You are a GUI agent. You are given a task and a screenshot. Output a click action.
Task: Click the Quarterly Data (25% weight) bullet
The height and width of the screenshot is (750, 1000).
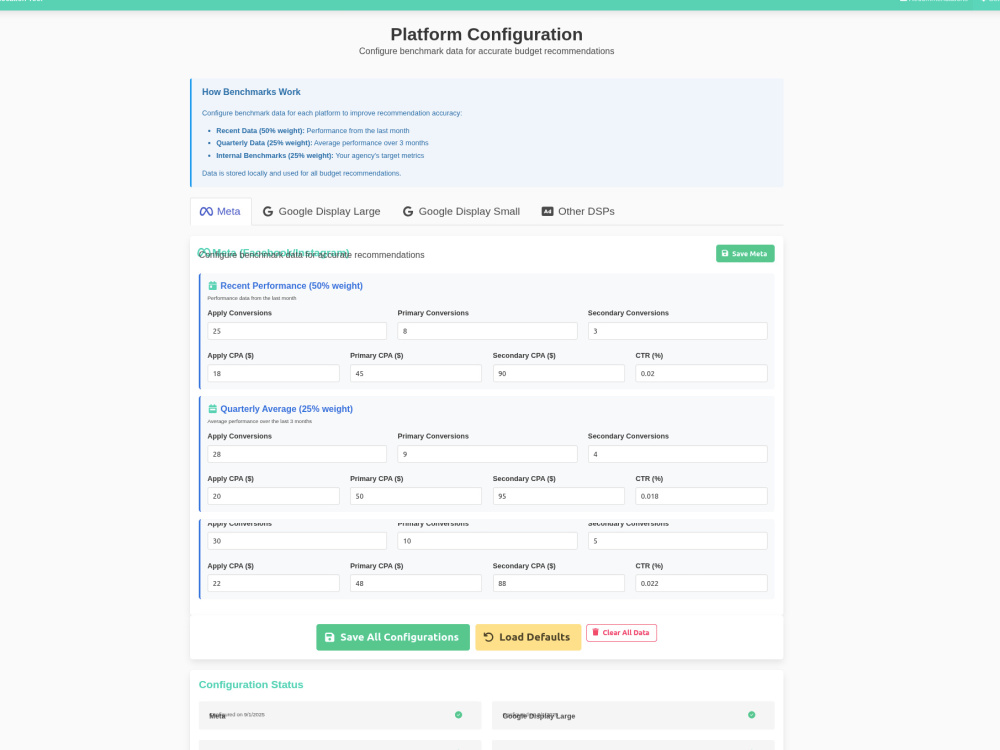tap(322, 143)
